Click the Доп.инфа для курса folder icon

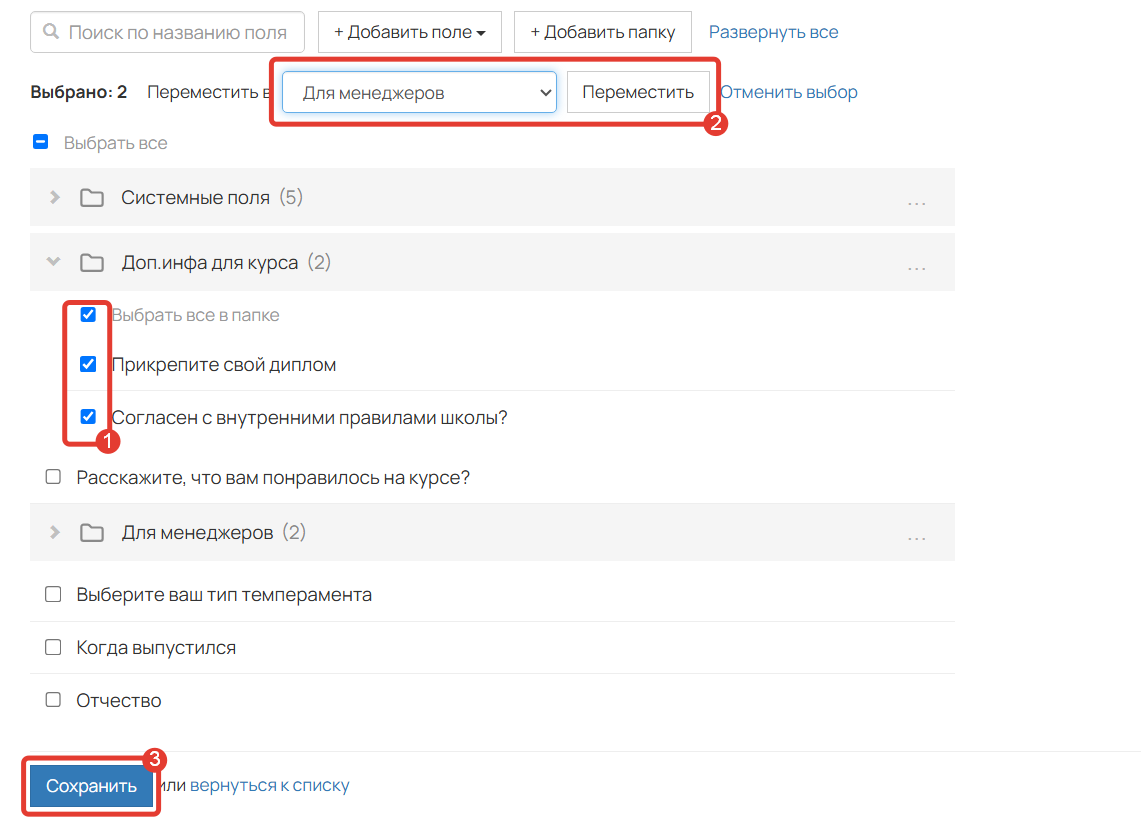[92, 263]
